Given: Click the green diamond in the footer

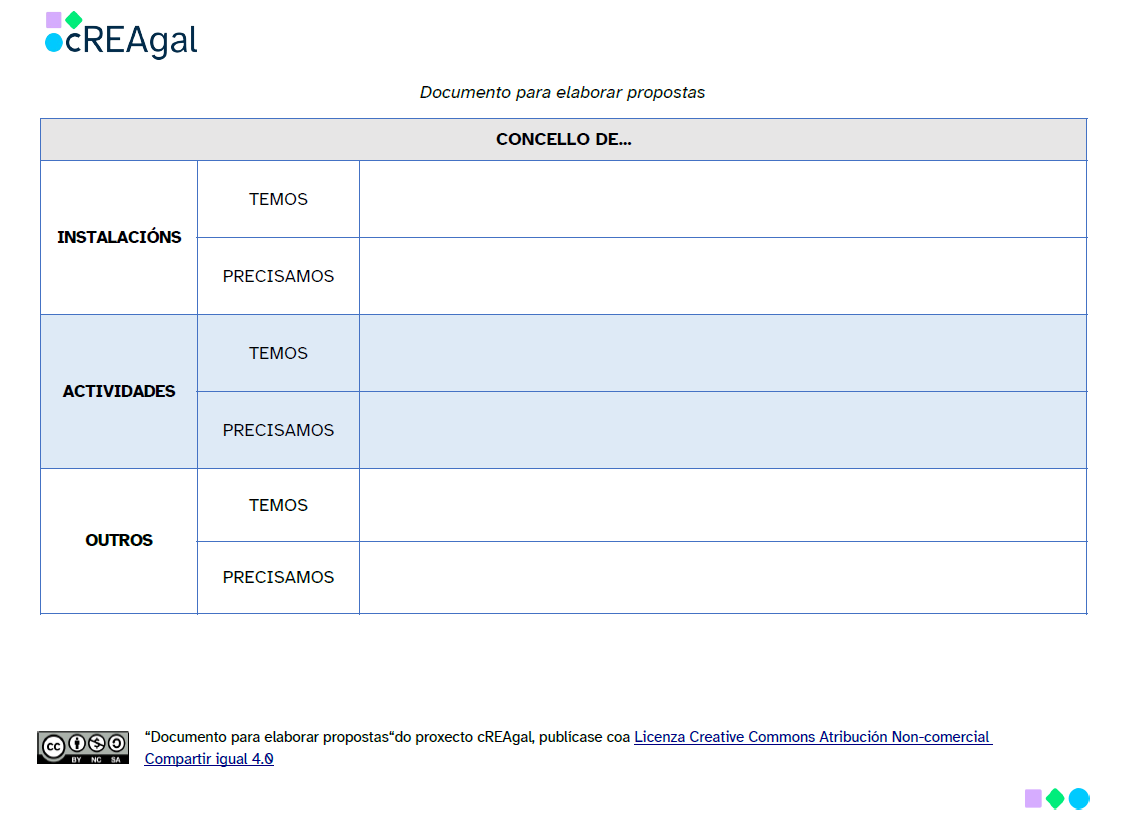Looking at the screenshot, I should click(x=1055, y=798).
